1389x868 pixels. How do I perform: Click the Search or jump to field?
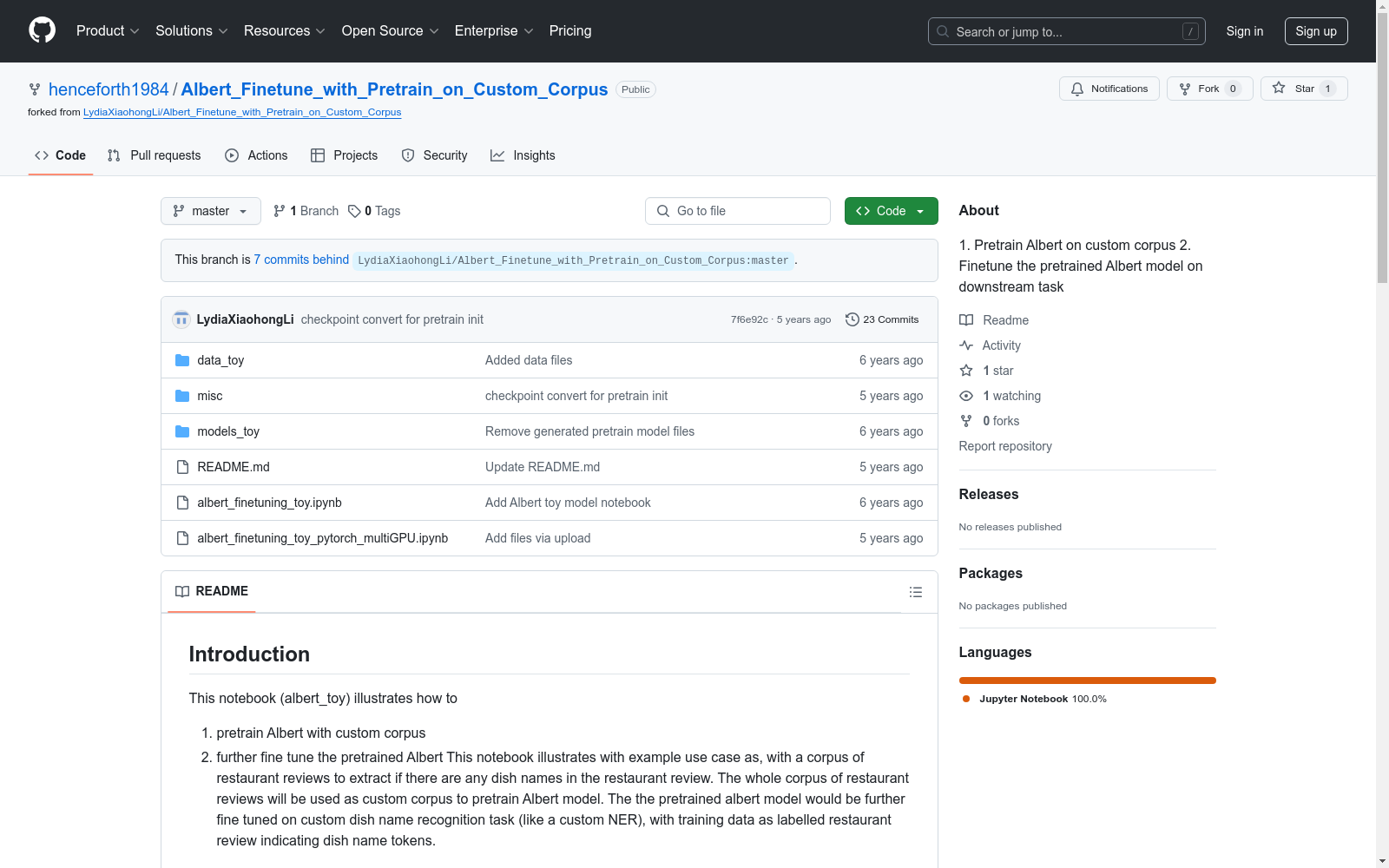(x=1067, y=31)
